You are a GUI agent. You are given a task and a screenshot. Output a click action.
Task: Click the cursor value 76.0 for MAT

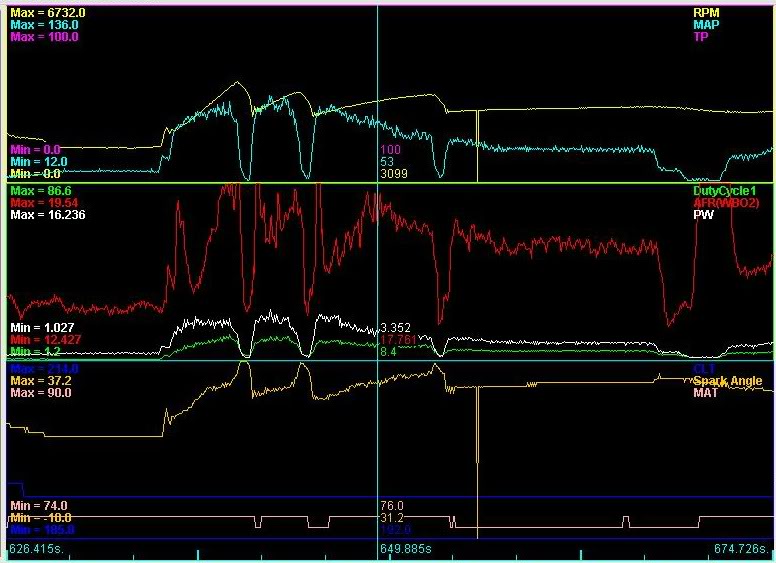coord(391,506)
